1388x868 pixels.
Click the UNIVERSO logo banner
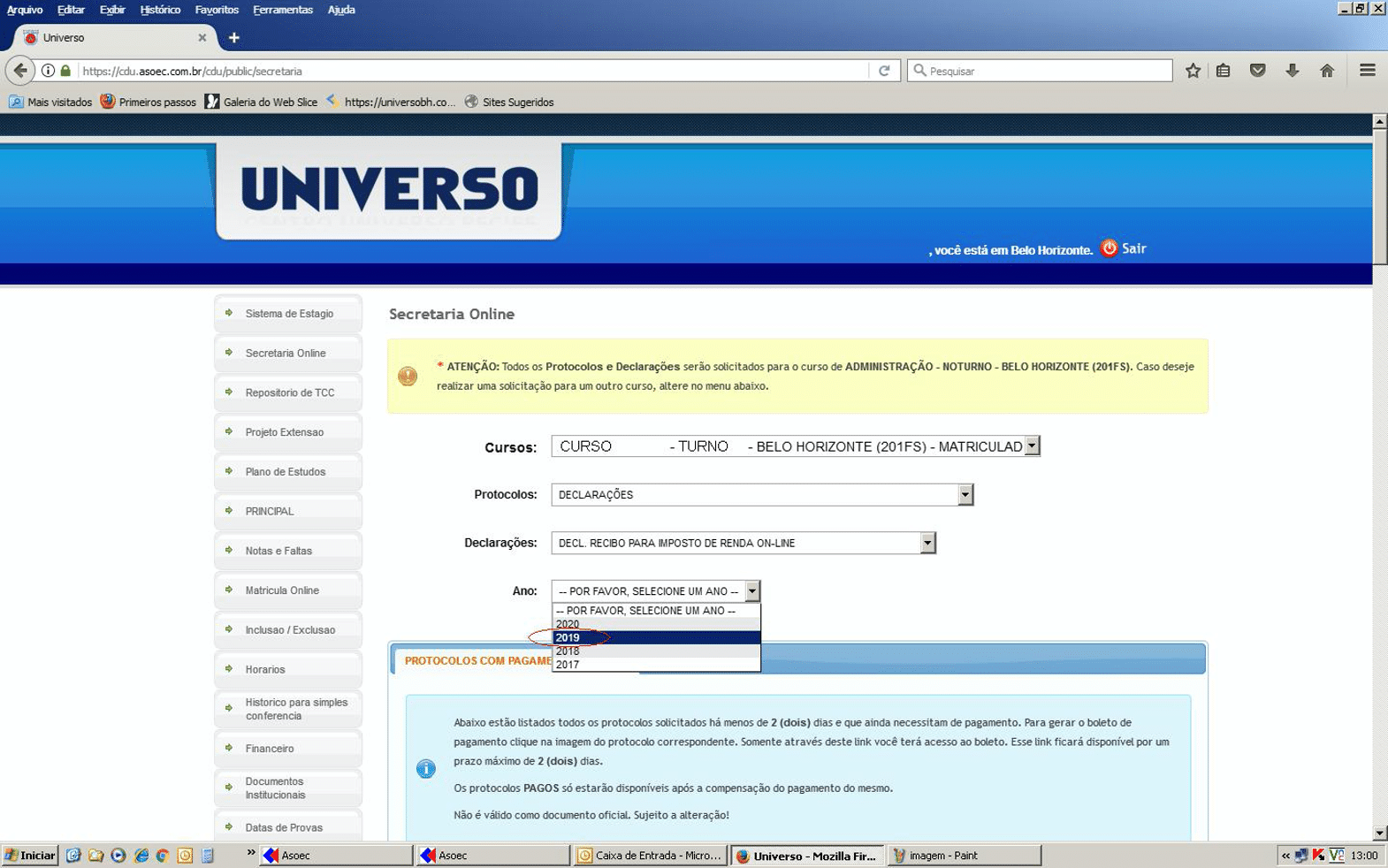(389, 190)
